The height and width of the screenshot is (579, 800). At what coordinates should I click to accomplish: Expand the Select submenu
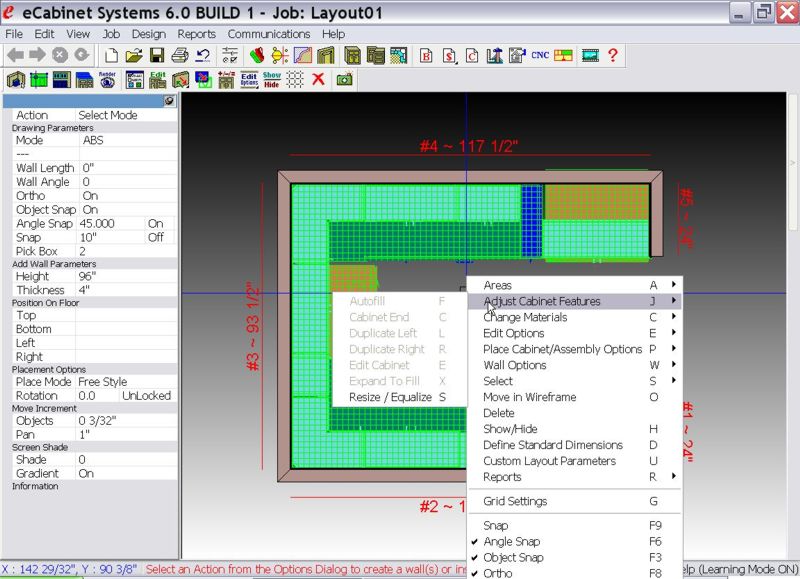tap(575, 381)
